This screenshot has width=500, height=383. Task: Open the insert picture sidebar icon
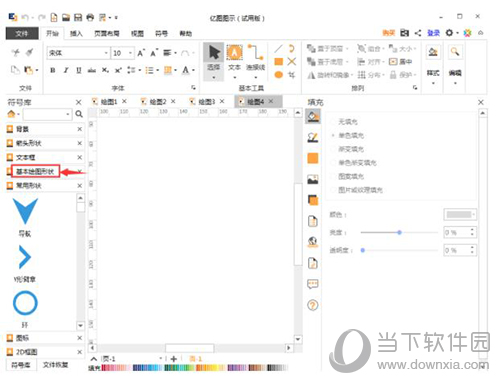[x=313, y=179]
